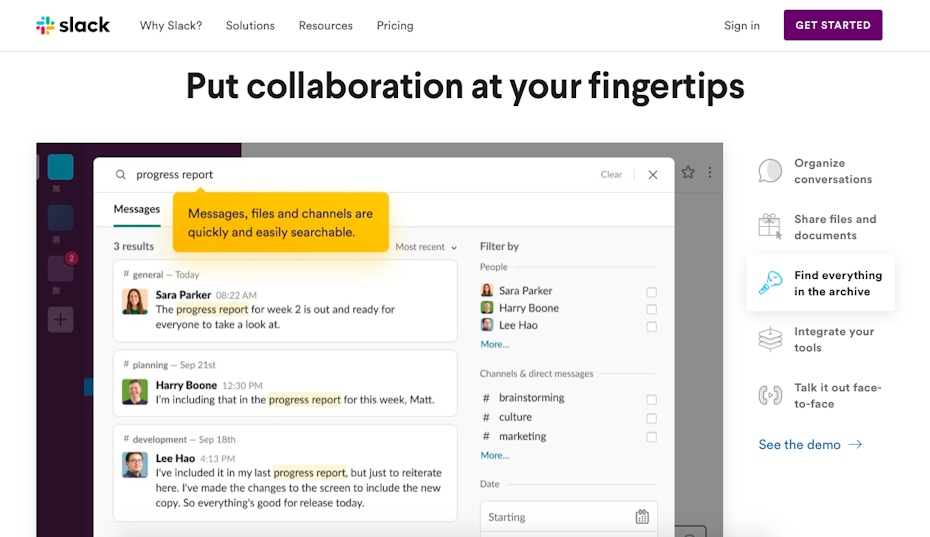Click the Share files and documents icon
The image size is (930, 537).
(770, 227)
